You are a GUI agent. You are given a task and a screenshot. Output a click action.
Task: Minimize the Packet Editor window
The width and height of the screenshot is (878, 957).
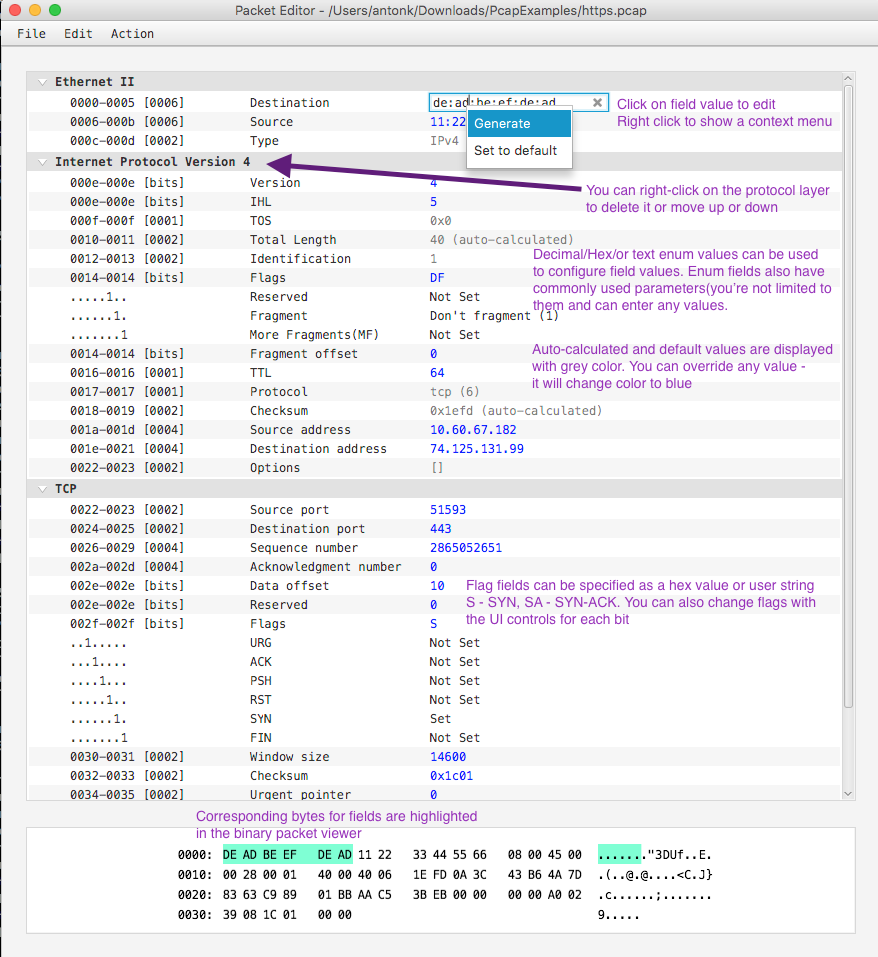(35, 10)
